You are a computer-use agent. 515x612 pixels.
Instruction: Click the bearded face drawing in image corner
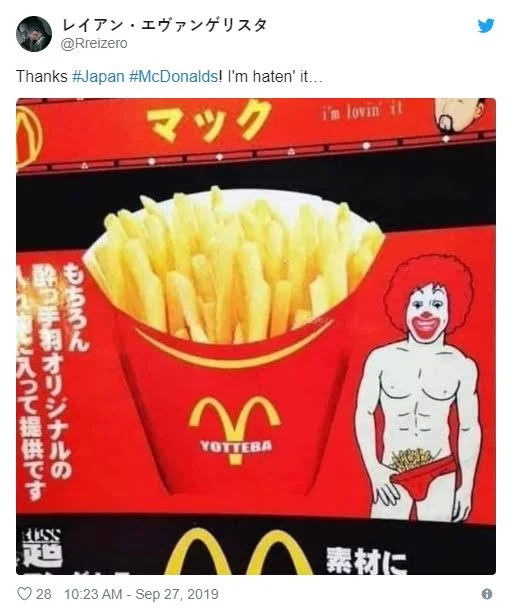(x=459, y=114)
